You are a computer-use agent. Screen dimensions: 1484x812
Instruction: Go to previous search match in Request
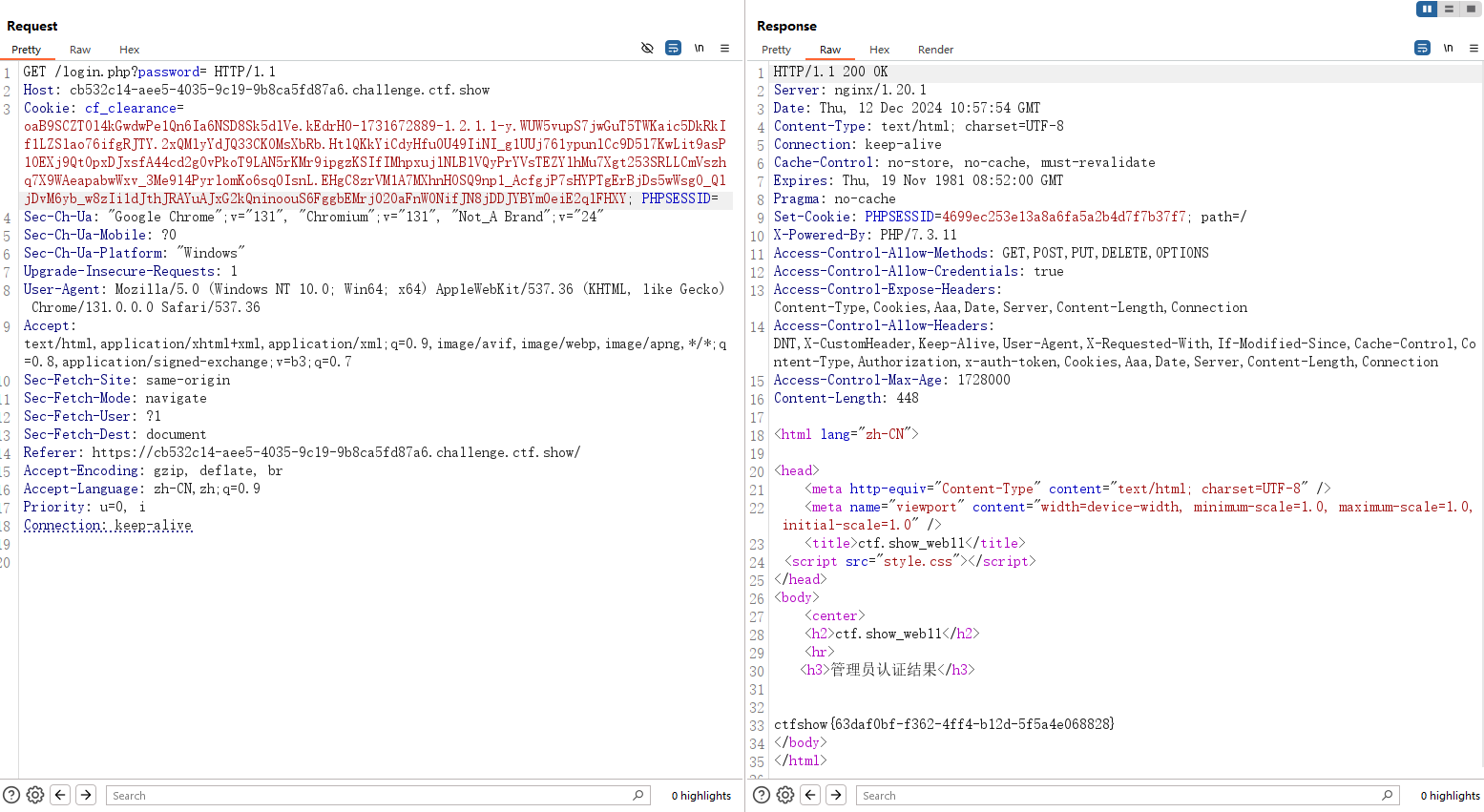(x=60, y=795)
